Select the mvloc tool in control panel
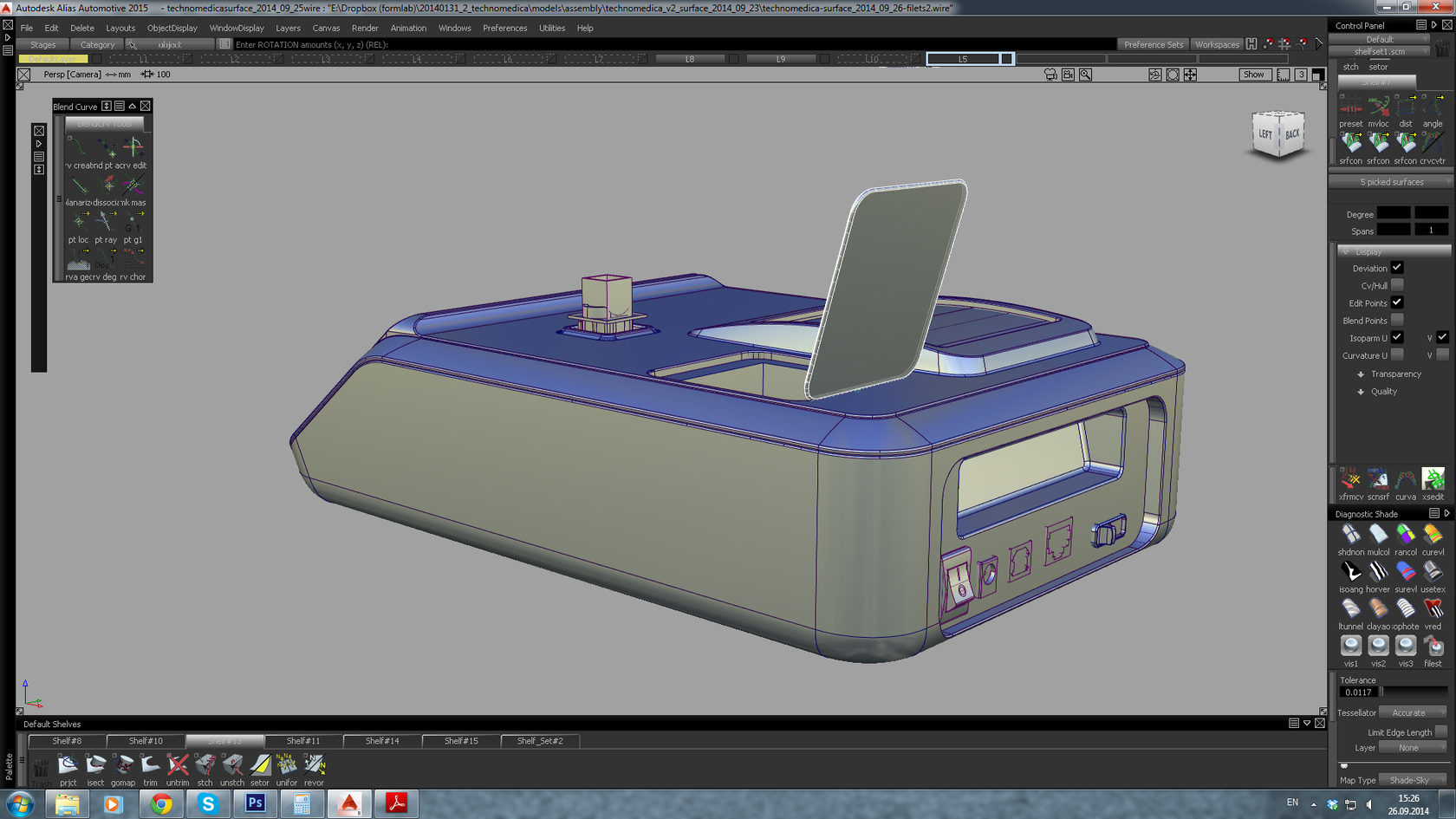 click(1378, 107)
